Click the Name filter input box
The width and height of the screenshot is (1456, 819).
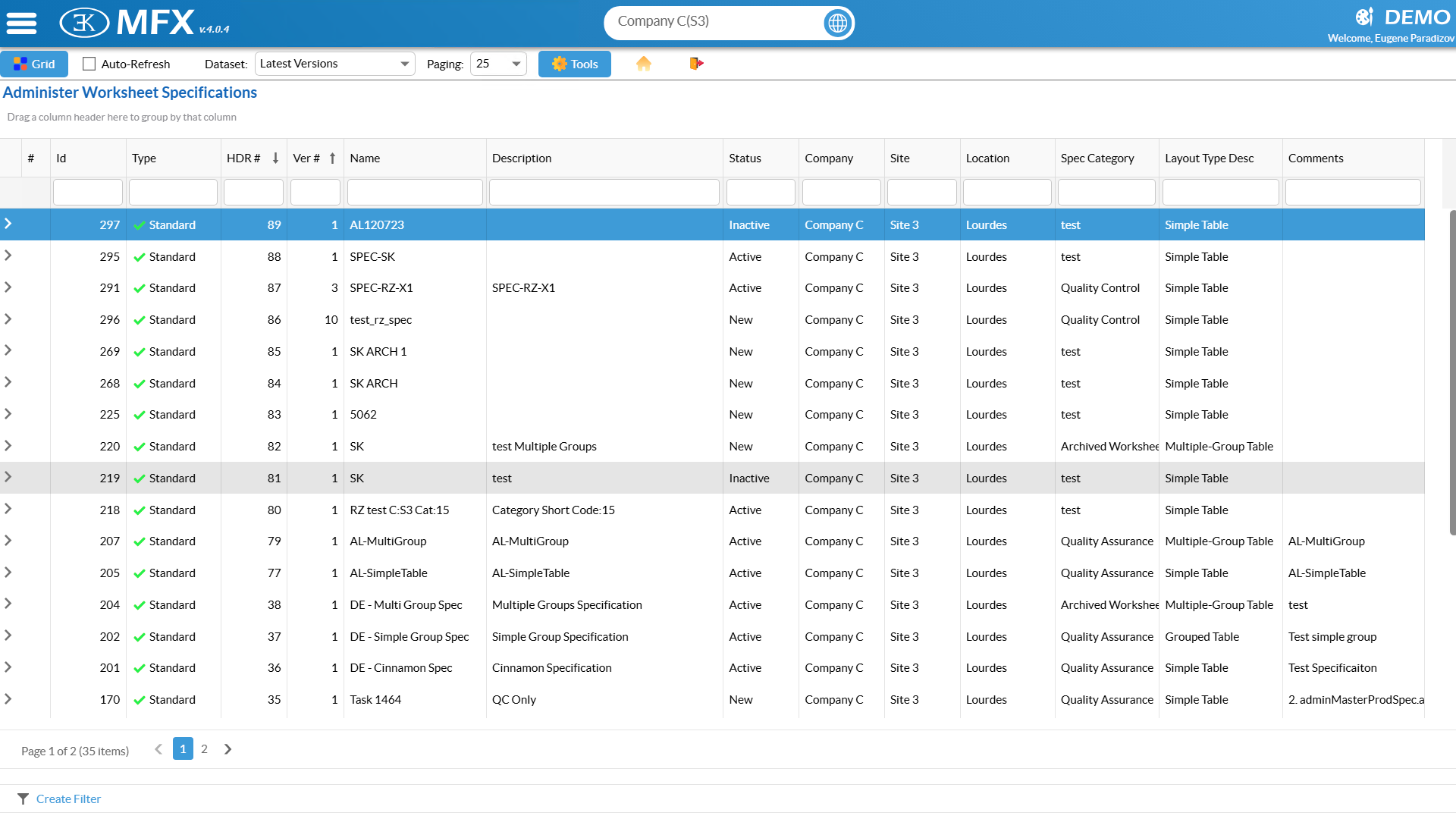[x=415, y=193]
